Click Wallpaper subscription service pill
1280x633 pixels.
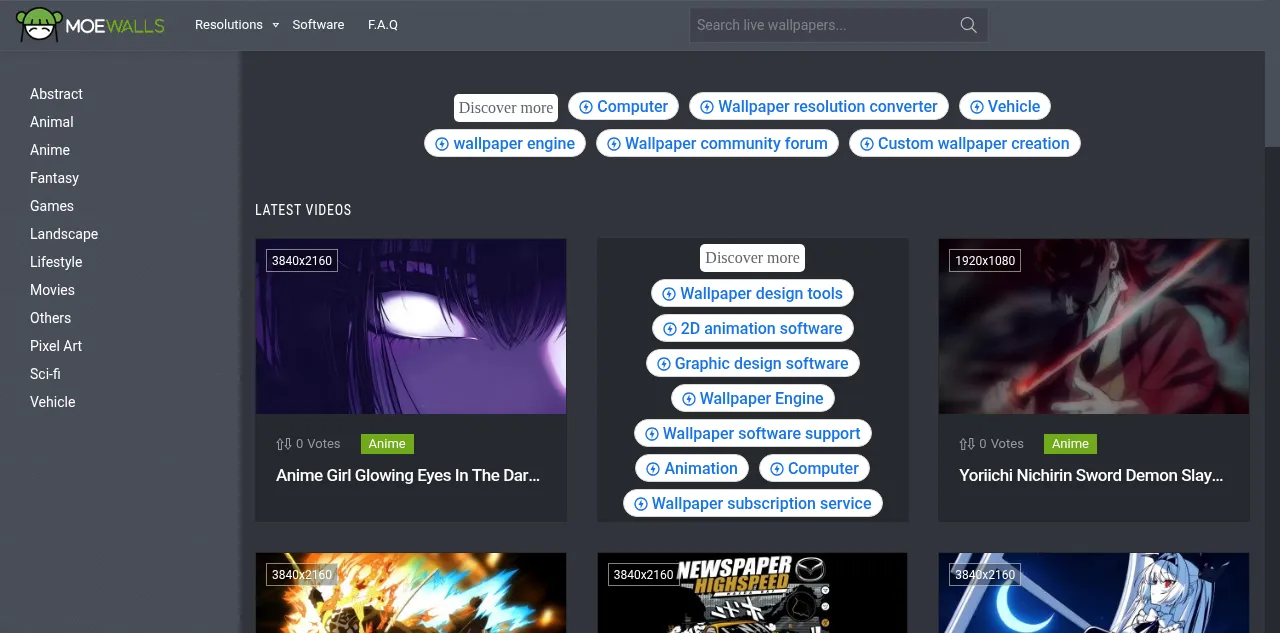click(752, 503)
